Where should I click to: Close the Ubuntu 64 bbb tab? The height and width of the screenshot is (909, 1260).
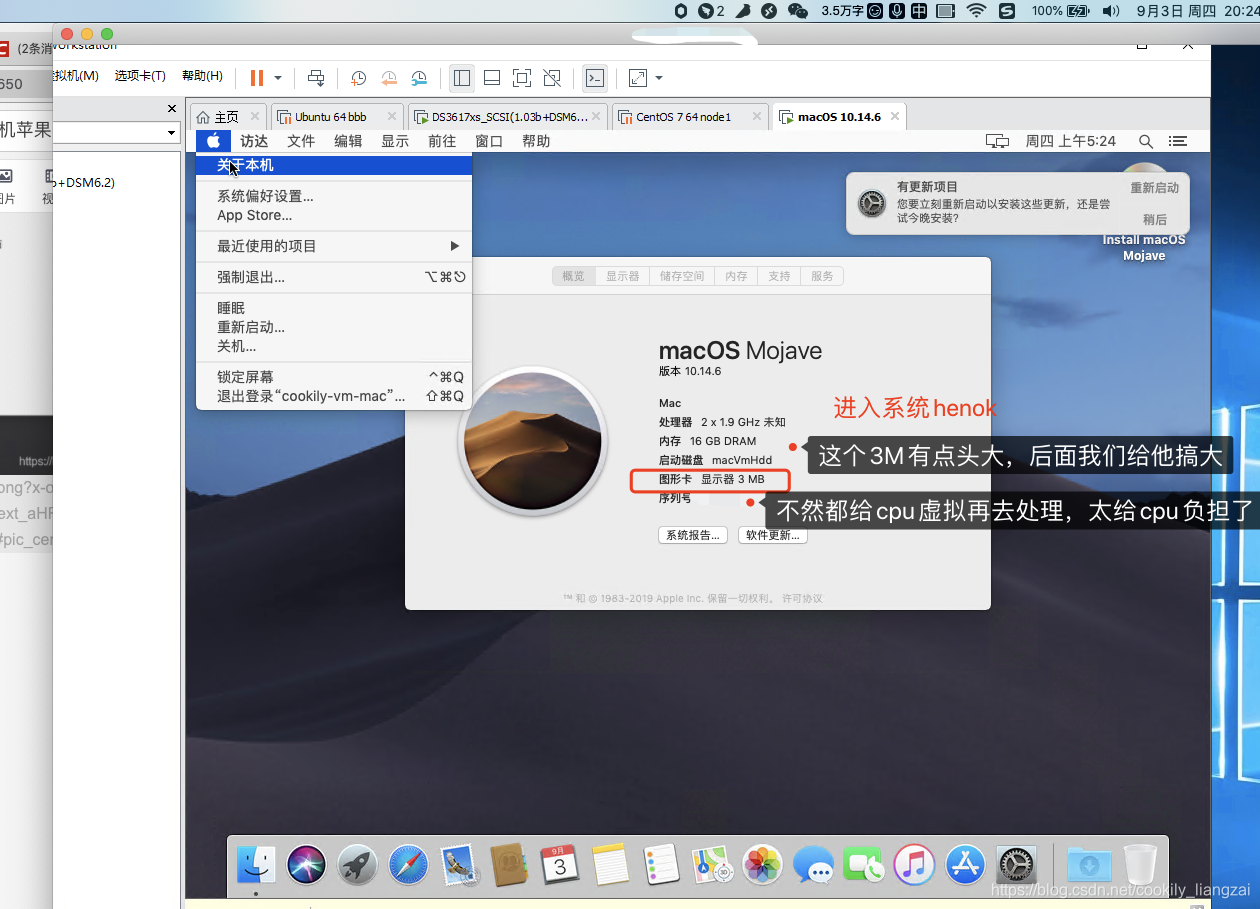point(391,116)
